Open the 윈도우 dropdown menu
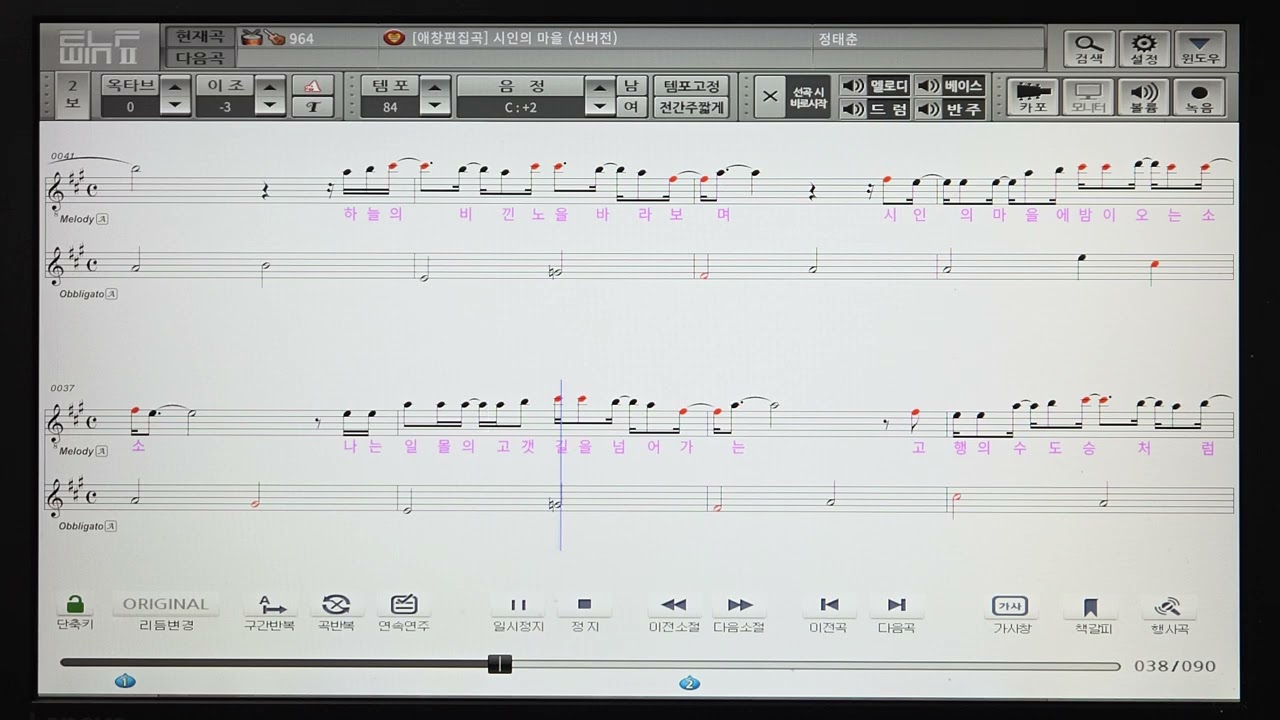 click(x=1200, y=48)
